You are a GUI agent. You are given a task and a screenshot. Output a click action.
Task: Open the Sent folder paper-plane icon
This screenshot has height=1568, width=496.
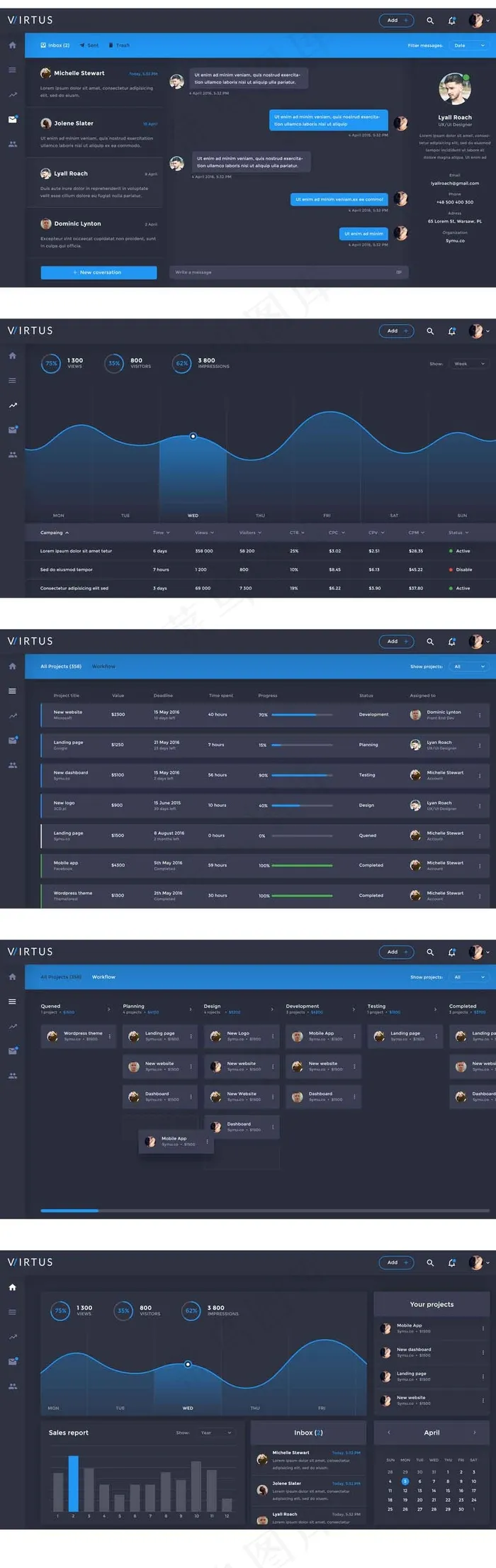coord(82,45)
